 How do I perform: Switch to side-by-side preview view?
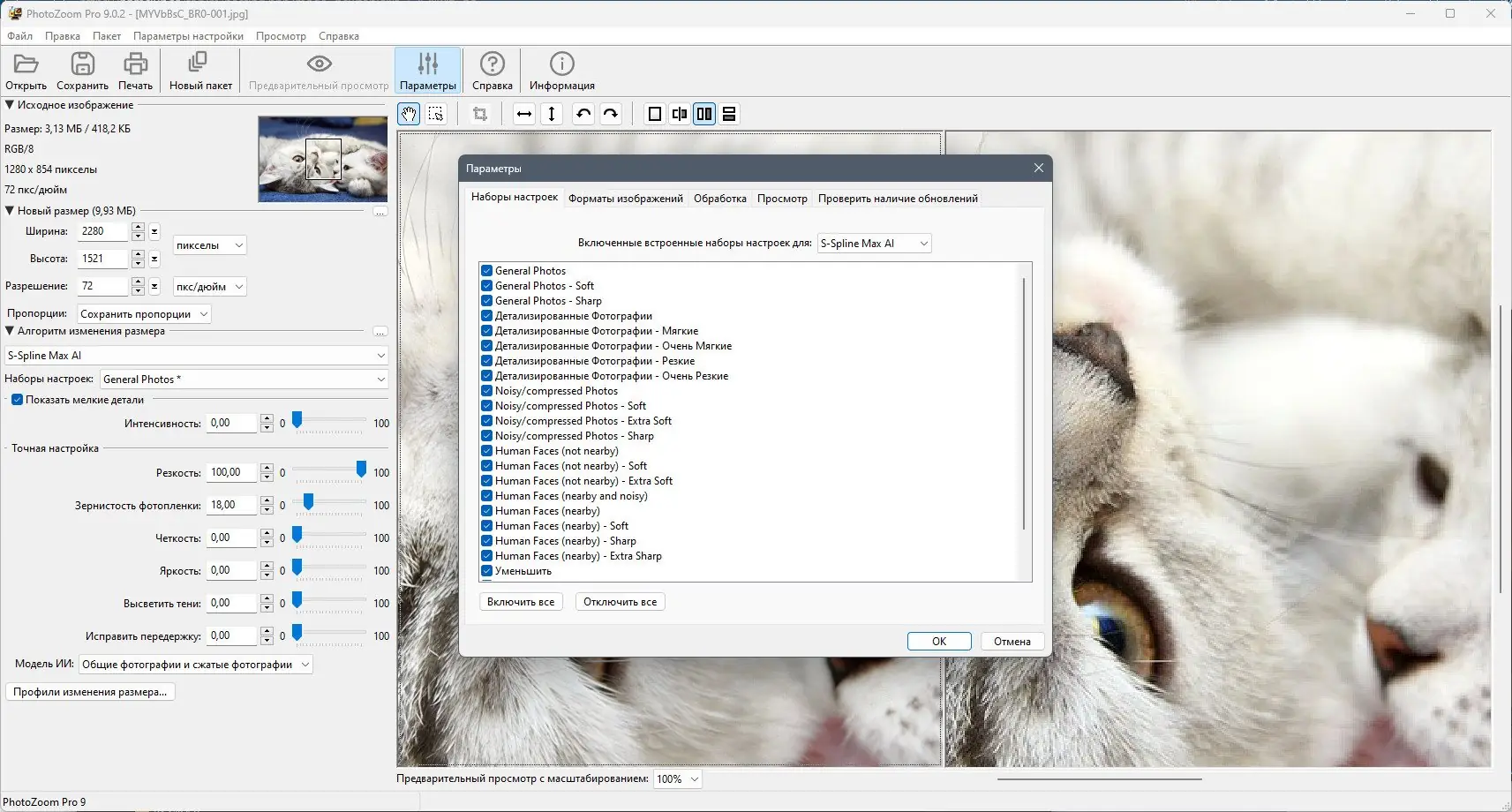coord(704,114)
